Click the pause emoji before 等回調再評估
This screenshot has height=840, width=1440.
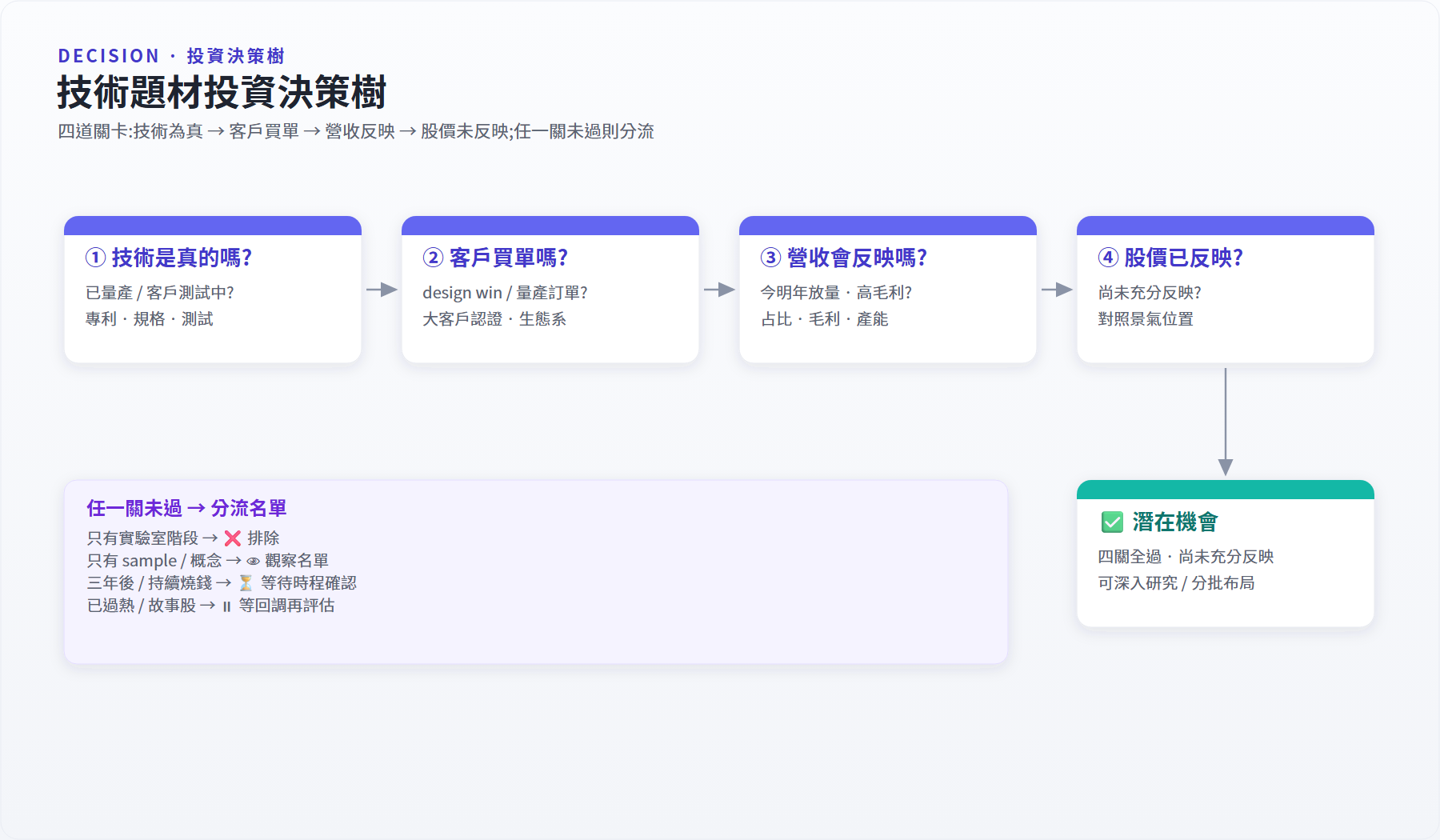226,606
